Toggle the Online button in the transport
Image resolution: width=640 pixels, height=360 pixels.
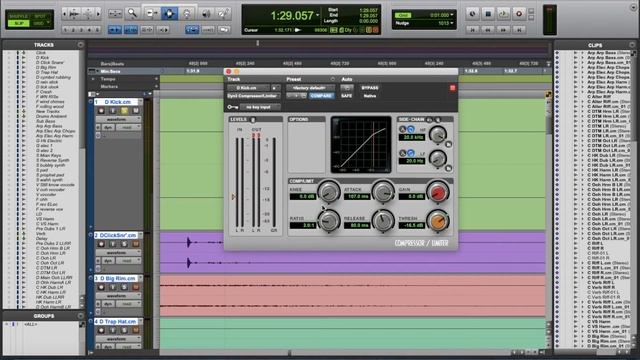(x=472, y=13)
